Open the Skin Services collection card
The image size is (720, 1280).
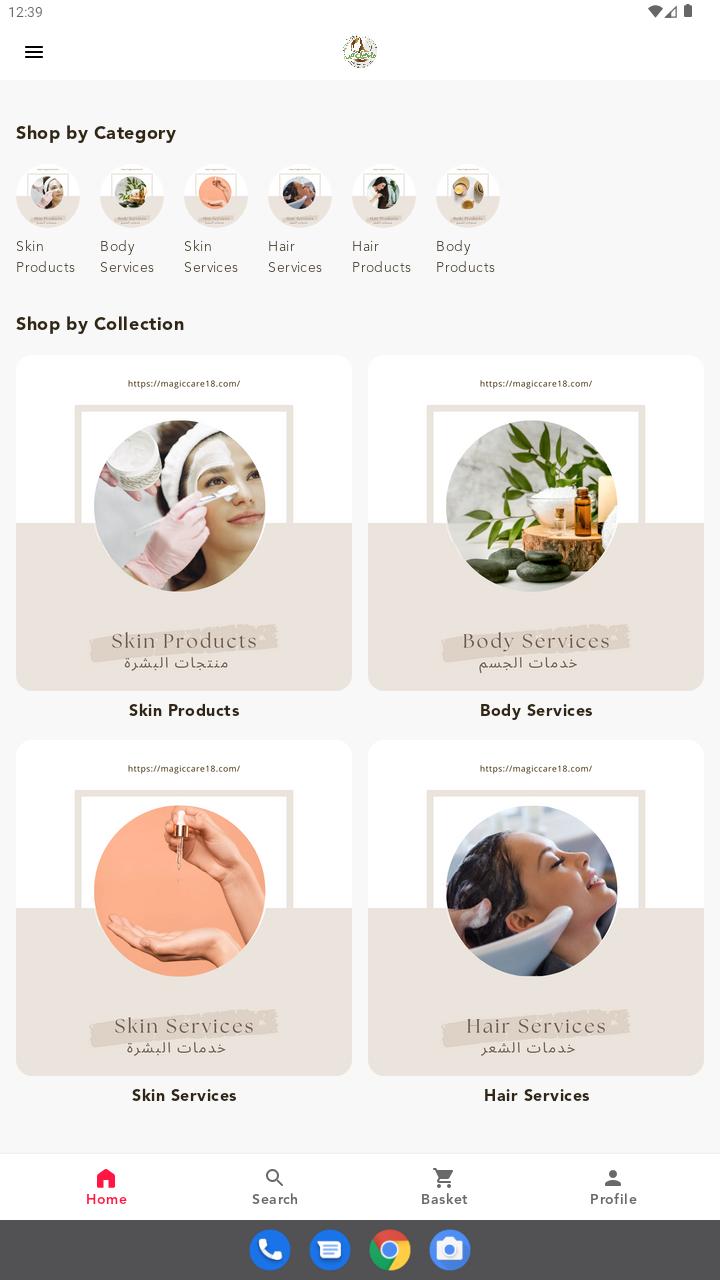[x=184, y=908]
